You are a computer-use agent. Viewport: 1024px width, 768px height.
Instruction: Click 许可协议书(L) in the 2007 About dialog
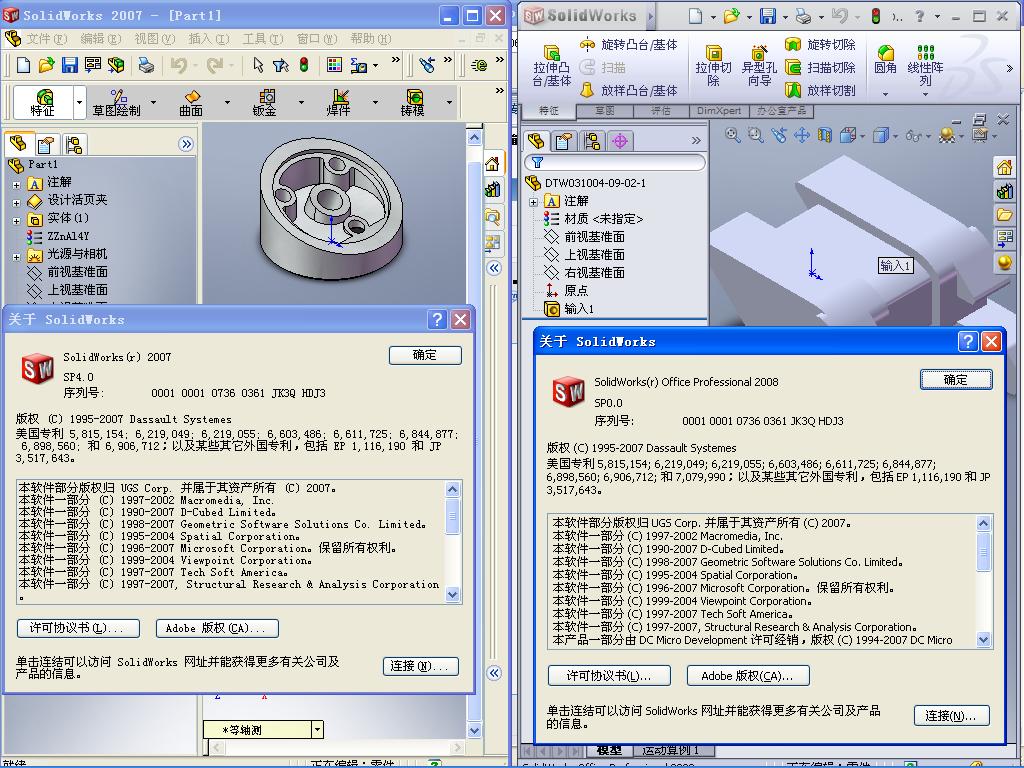point(78,628)
